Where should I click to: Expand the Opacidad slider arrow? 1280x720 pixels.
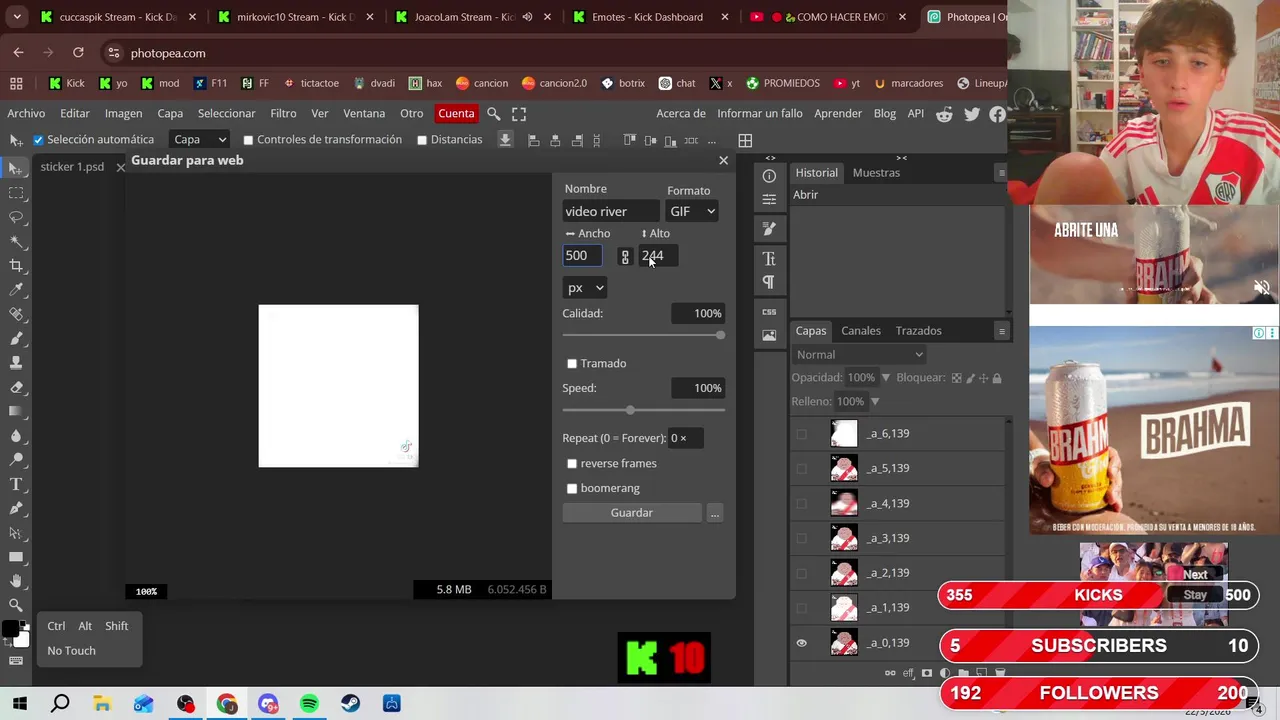885,378
